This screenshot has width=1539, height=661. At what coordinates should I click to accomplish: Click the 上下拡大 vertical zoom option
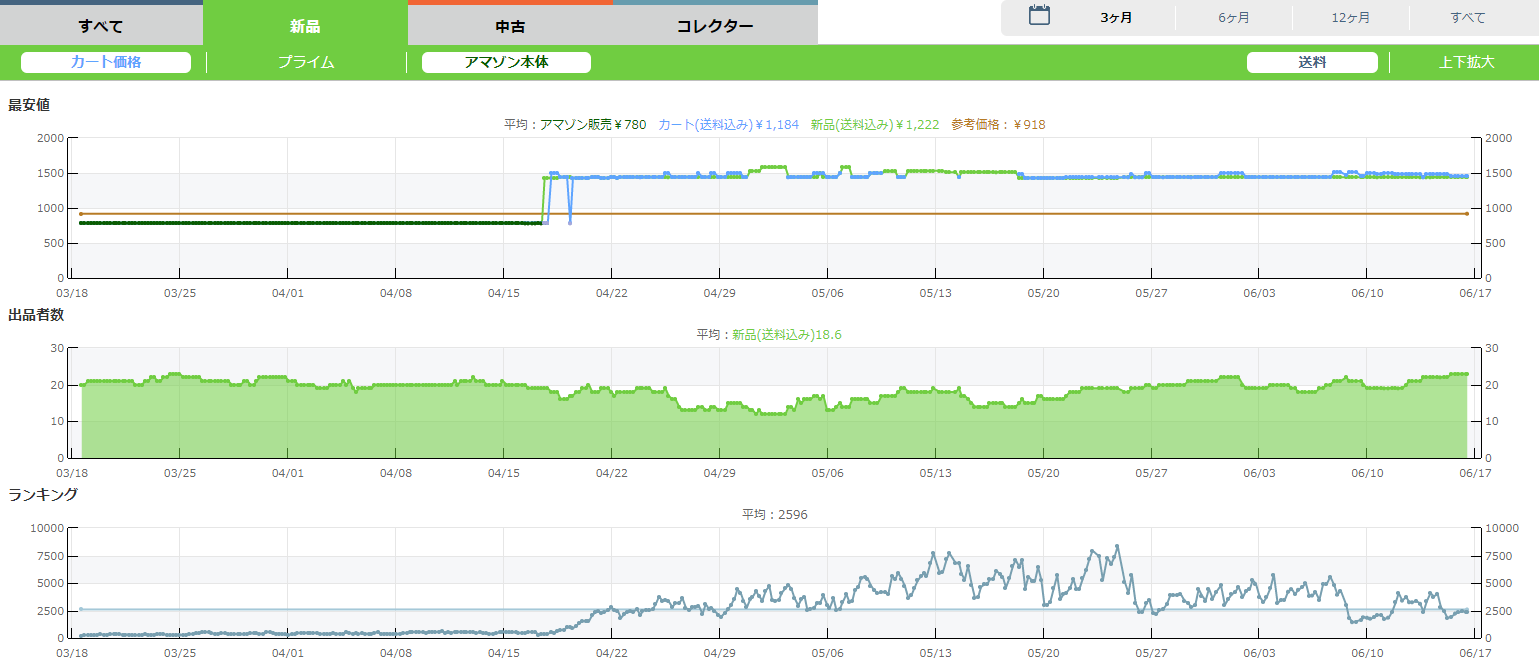(x=1466, y=62)
